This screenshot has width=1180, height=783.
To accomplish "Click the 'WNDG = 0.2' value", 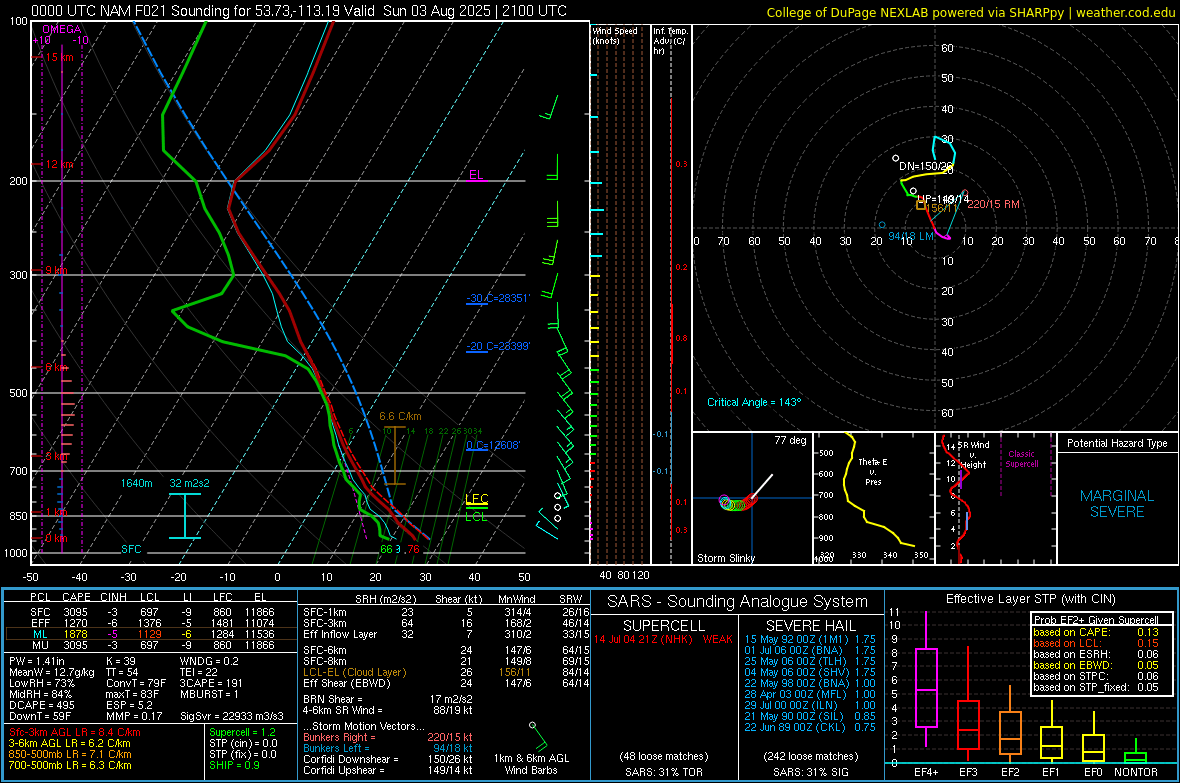I will pos(209,661).
